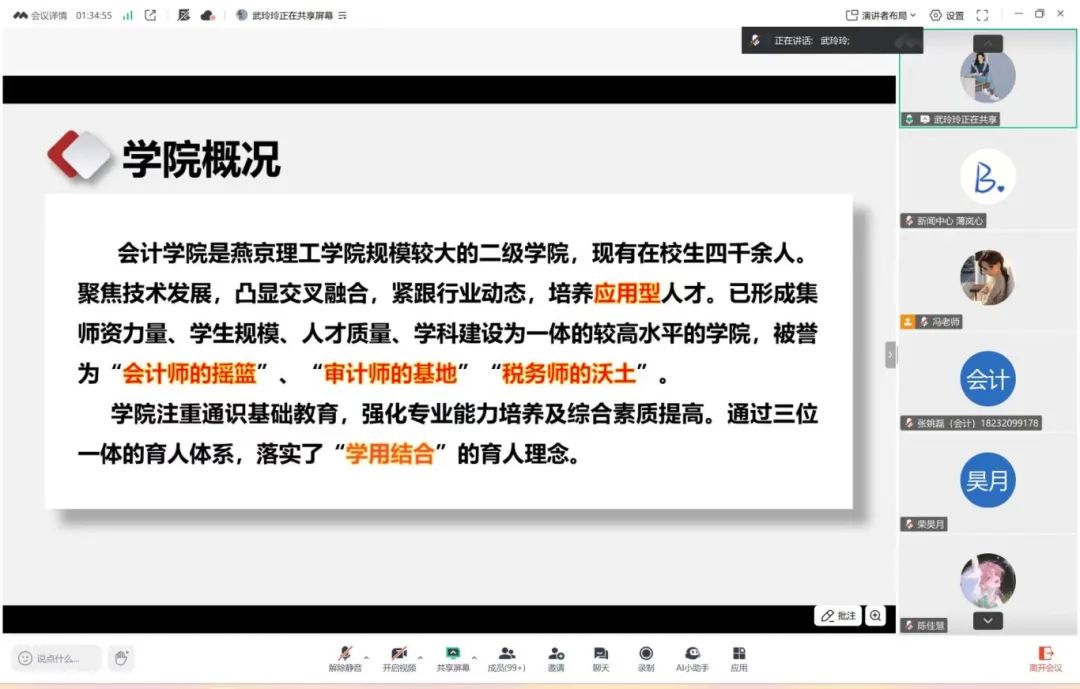Click the raise hand icon
1080x689 pixels.
click(x=121, y=658)
